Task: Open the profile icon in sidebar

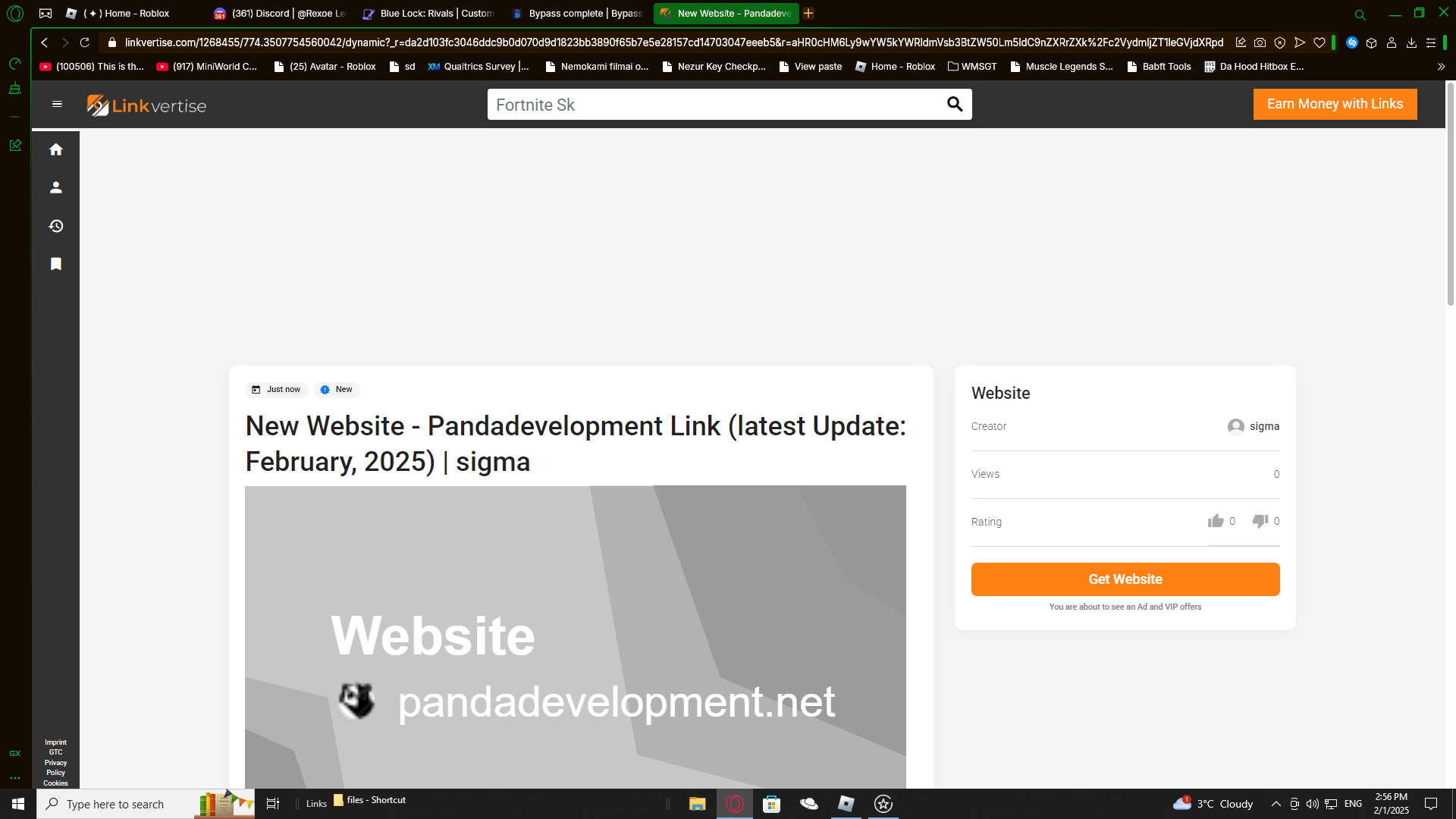Action: pyautogui.click(x=55, y=187)
